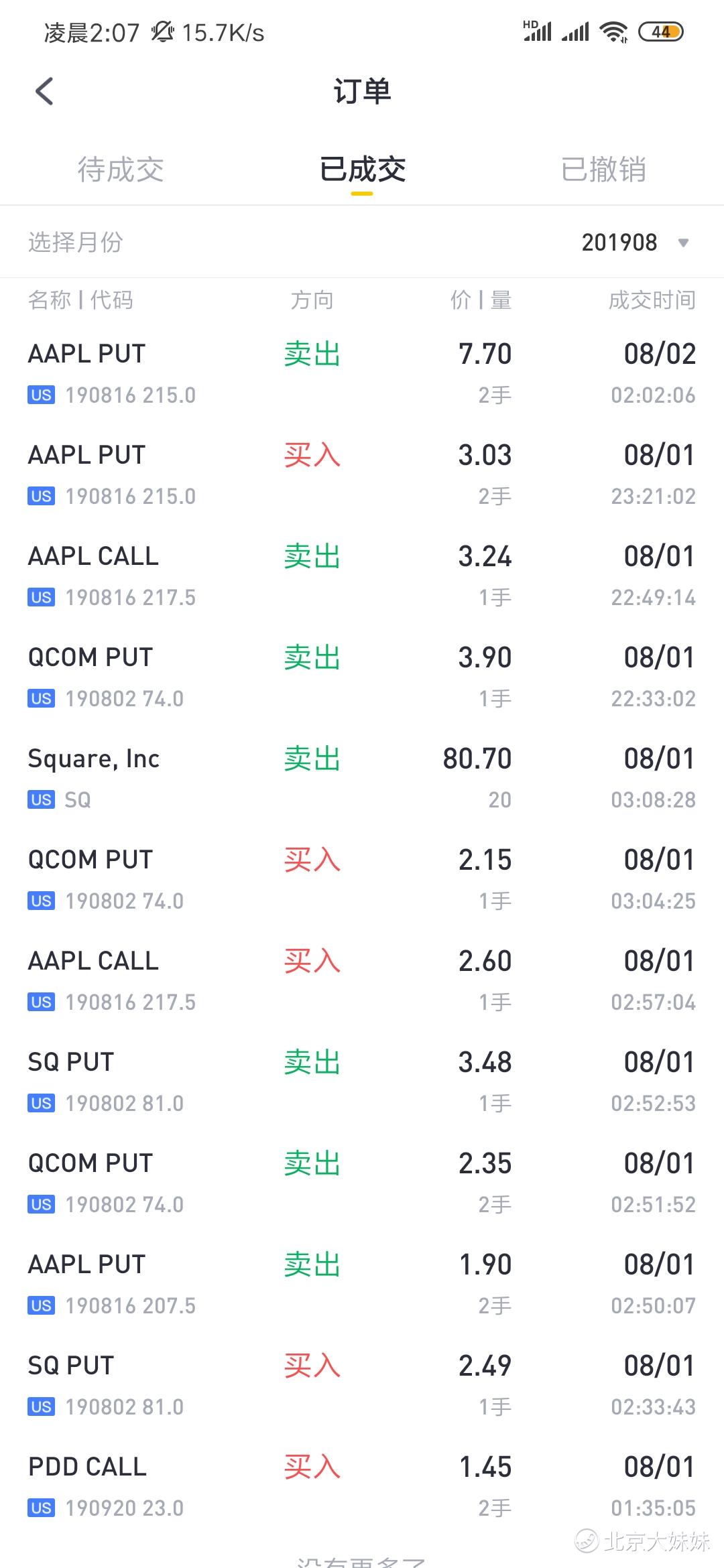This screenshot has width=724, height=1568.
Task: Tap the back arrow icon
Action: click(44, 92)
